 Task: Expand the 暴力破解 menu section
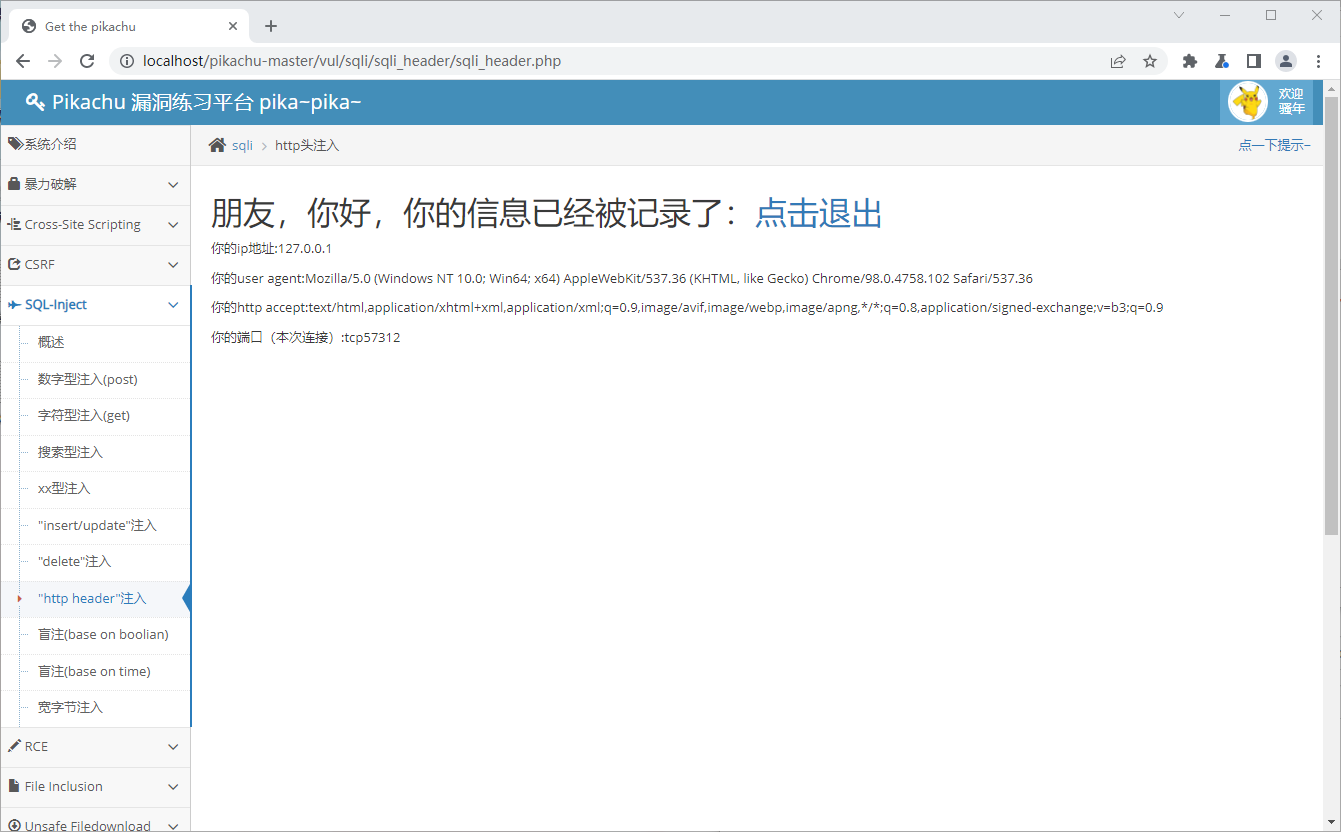(x=95, y=185)
